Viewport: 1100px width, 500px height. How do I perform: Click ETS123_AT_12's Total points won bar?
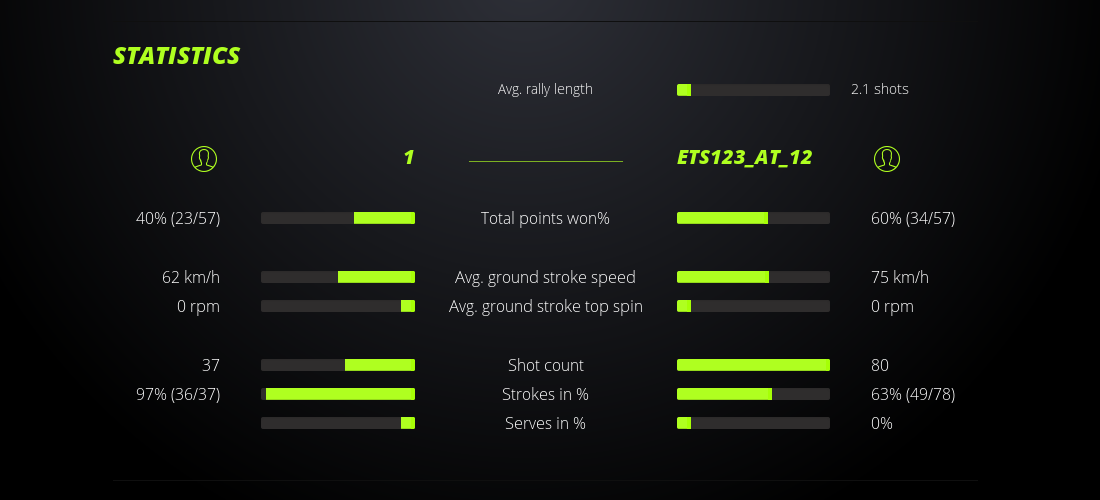click(753, 218)
